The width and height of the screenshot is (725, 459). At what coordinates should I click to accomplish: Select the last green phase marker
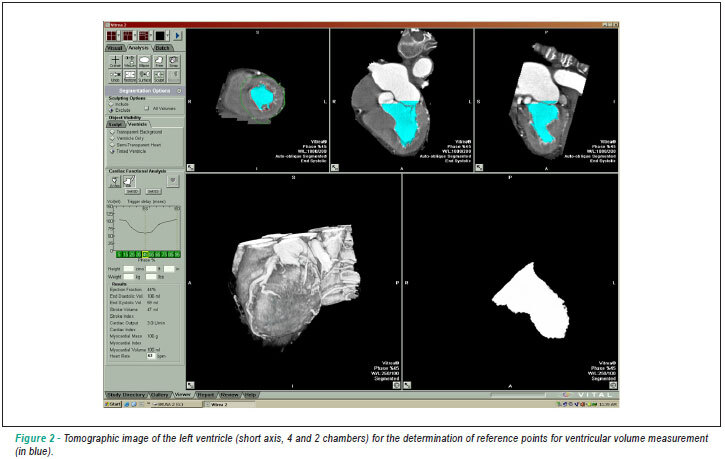178,255
